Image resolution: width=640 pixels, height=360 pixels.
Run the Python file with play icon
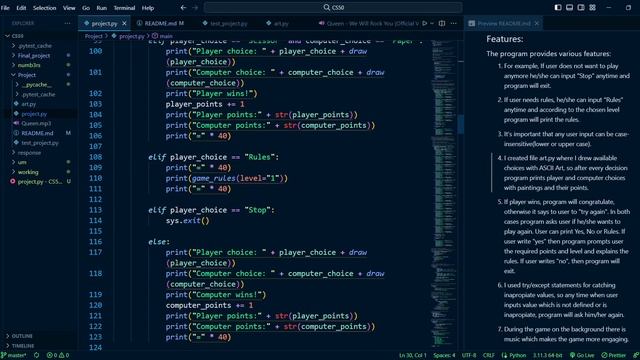425,23
